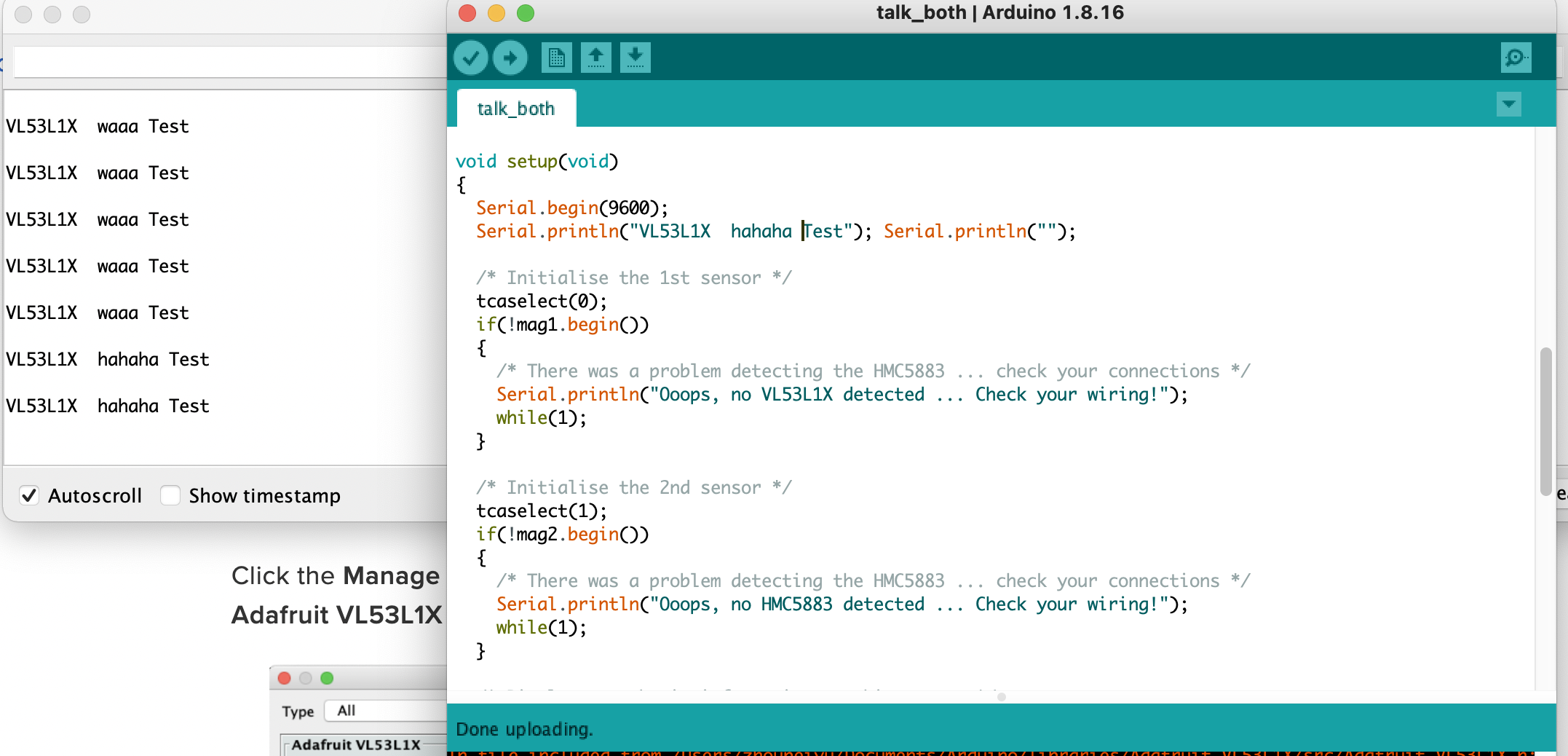1568x756 pixels.
Task: Open the Serial Monitor magnifier icon
Action: pyautogui.click(x=1516, y=58)
